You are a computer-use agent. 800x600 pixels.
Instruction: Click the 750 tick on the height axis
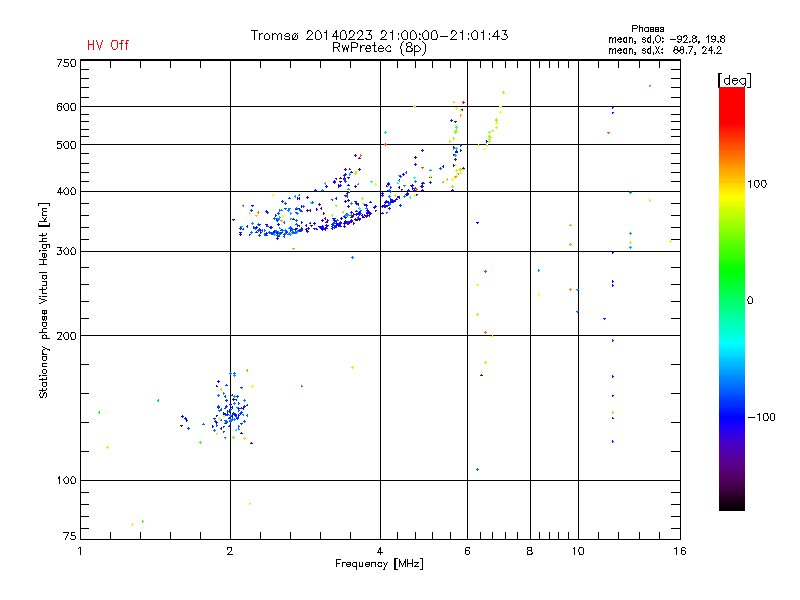[x=65, y=63]
